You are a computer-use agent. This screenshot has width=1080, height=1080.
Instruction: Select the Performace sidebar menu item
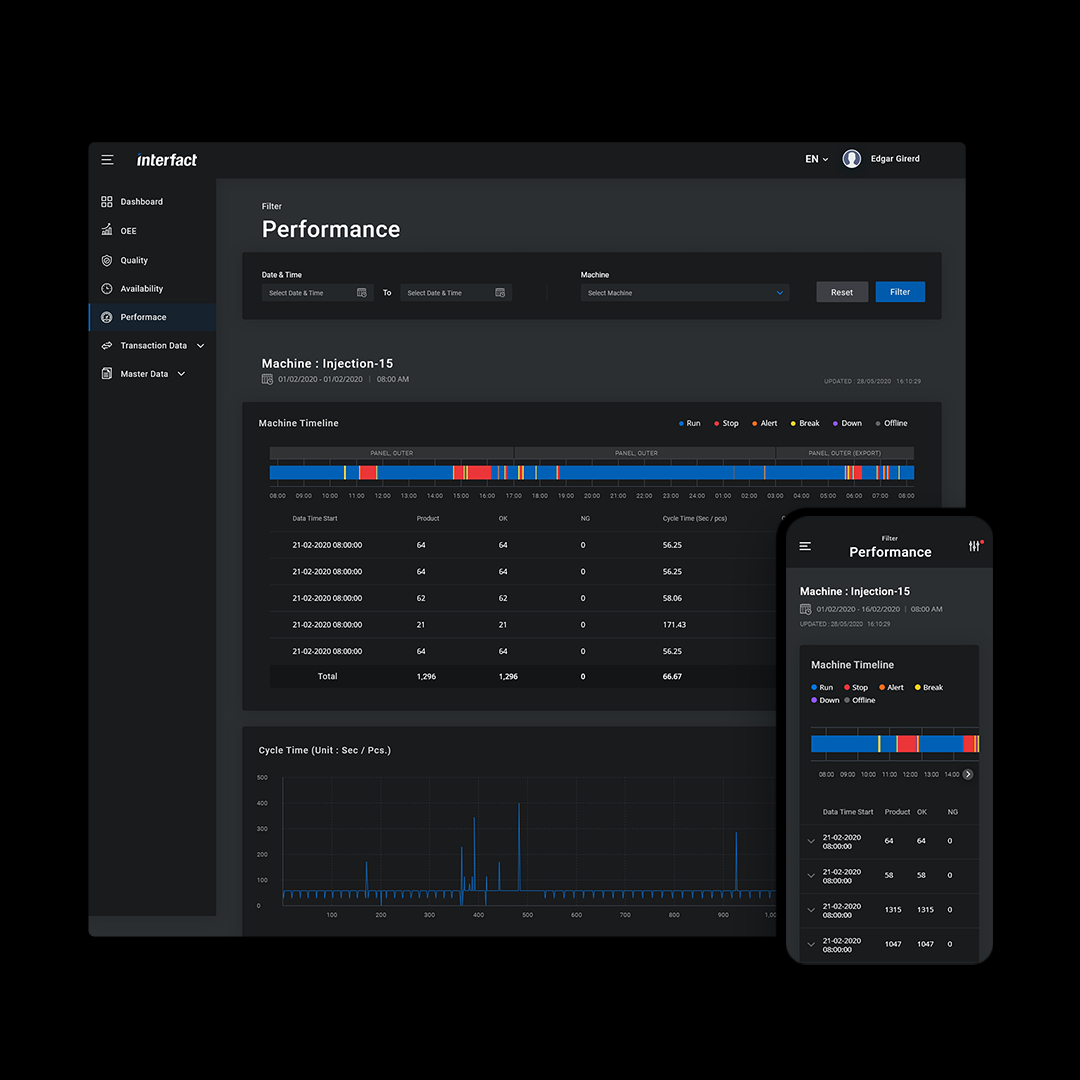tap(143, 317)
